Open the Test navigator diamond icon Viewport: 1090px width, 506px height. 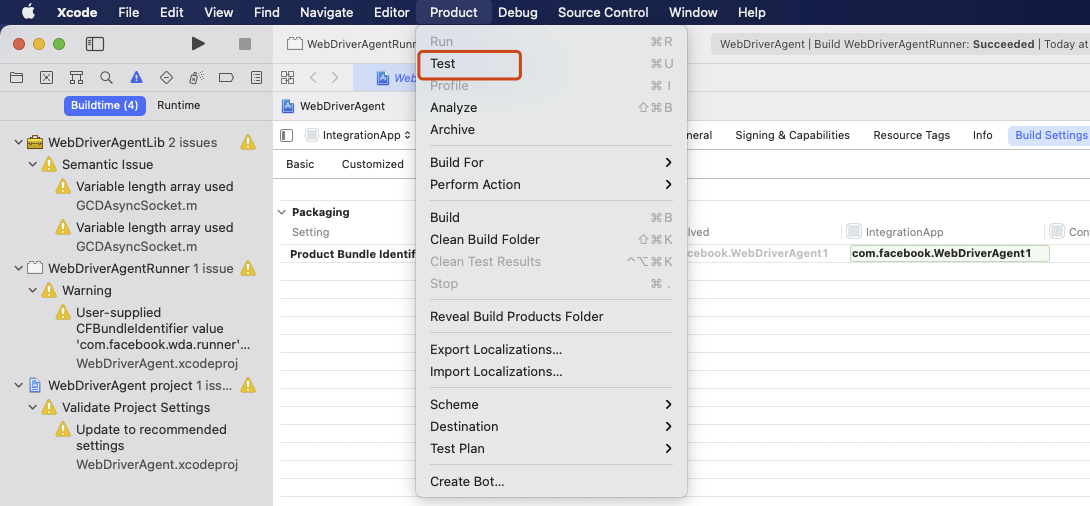click(x=166, y=77)
